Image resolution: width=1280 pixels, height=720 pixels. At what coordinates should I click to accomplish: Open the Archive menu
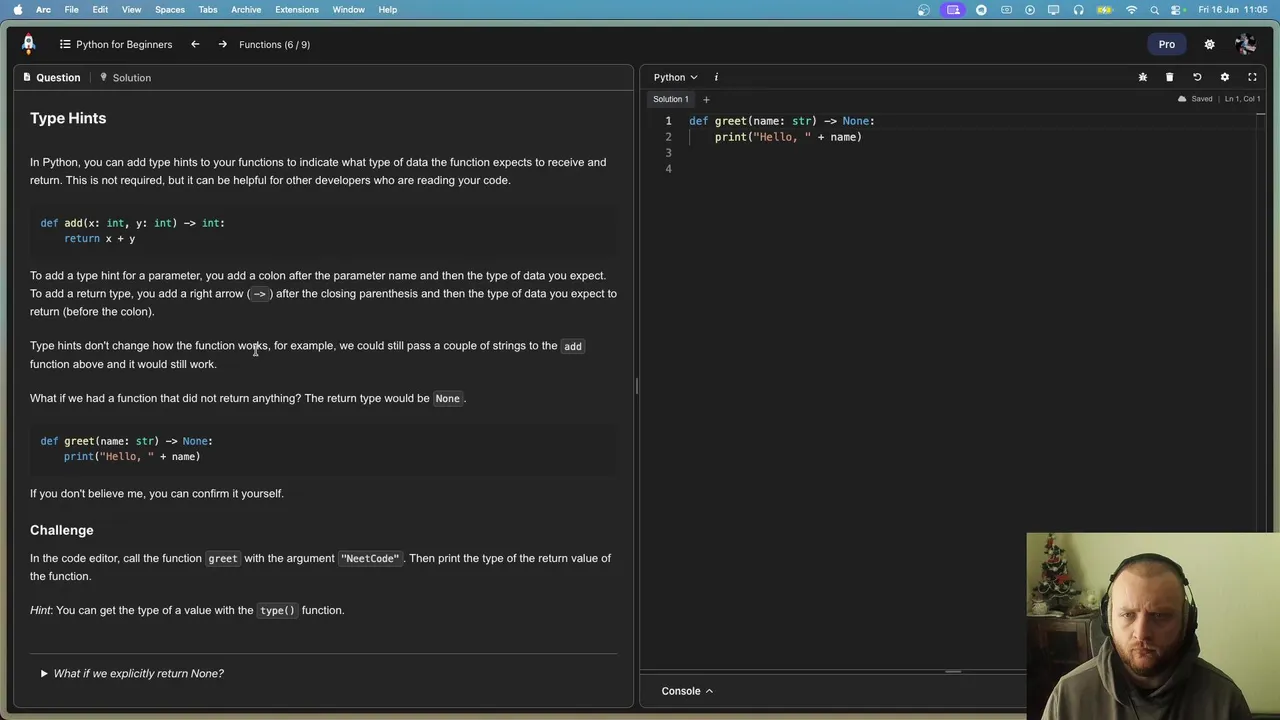click(246, 9)
